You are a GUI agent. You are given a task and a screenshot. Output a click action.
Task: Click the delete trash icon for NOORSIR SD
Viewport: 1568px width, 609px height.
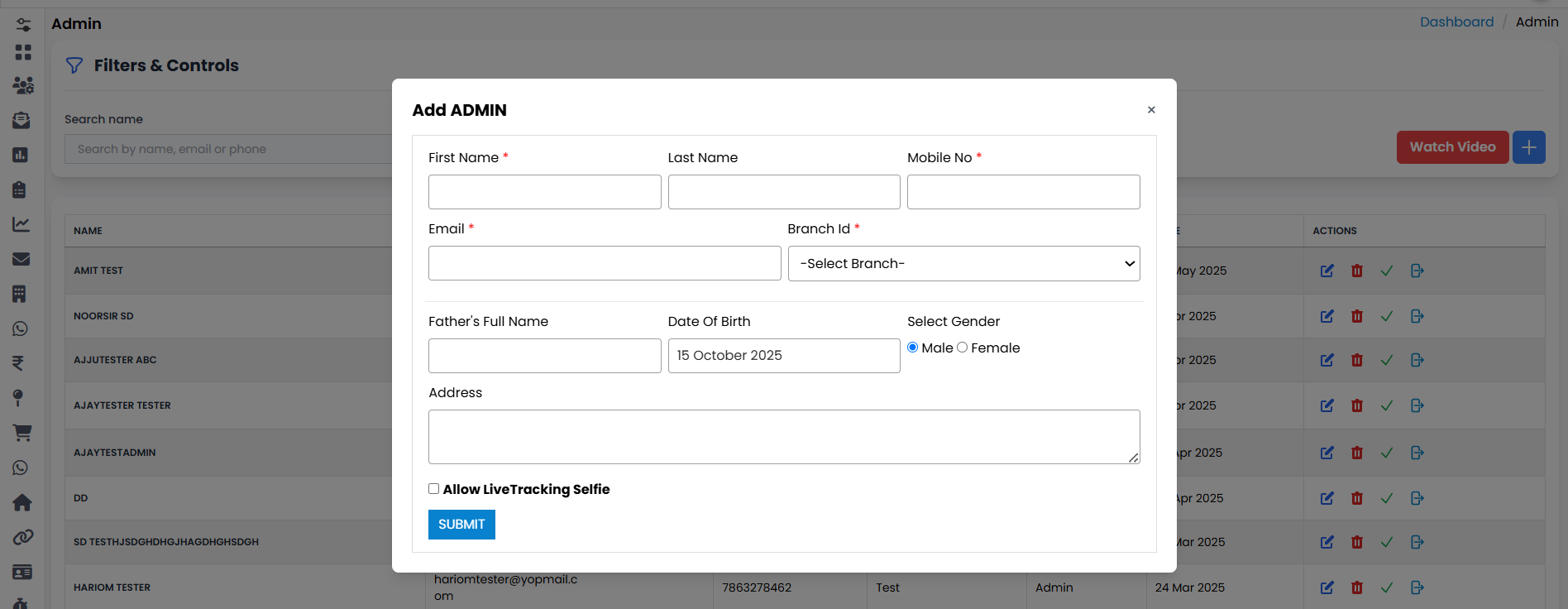click(1356, 316)
